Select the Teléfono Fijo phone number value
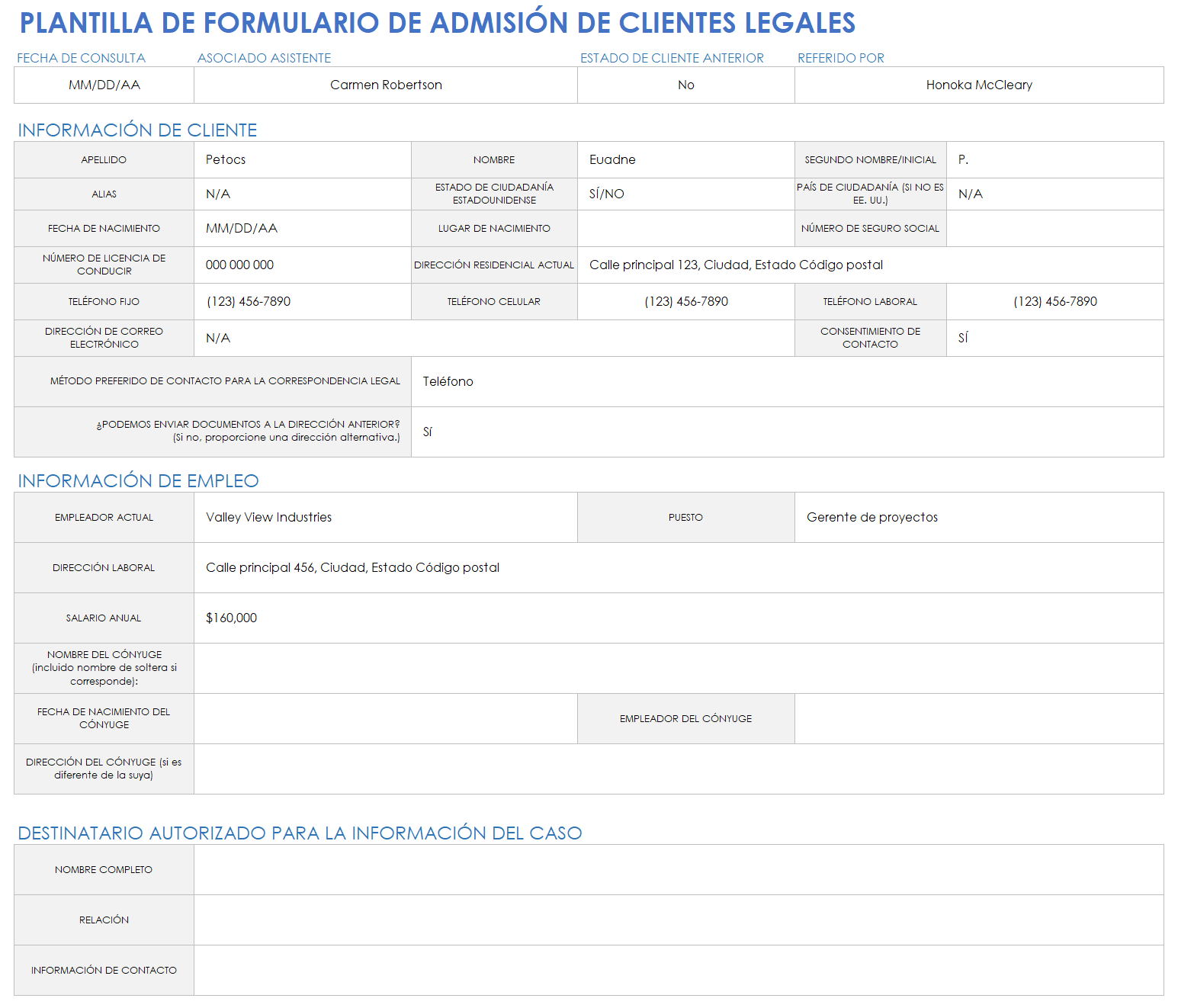This screenshot has height=1008, width=1178. tap(303, 301)
